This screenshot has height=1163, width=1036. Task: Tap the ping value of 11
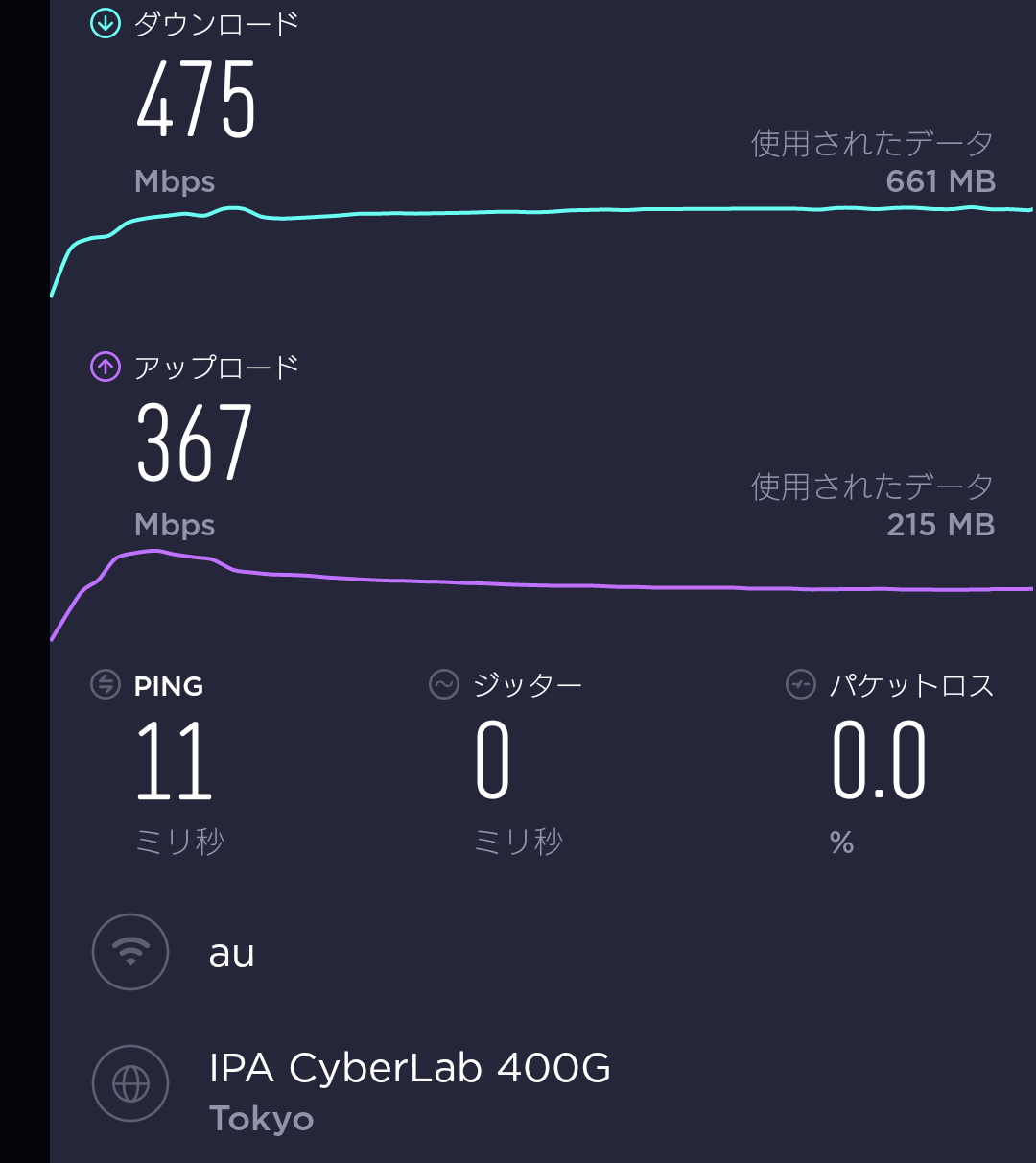point(174,761)
